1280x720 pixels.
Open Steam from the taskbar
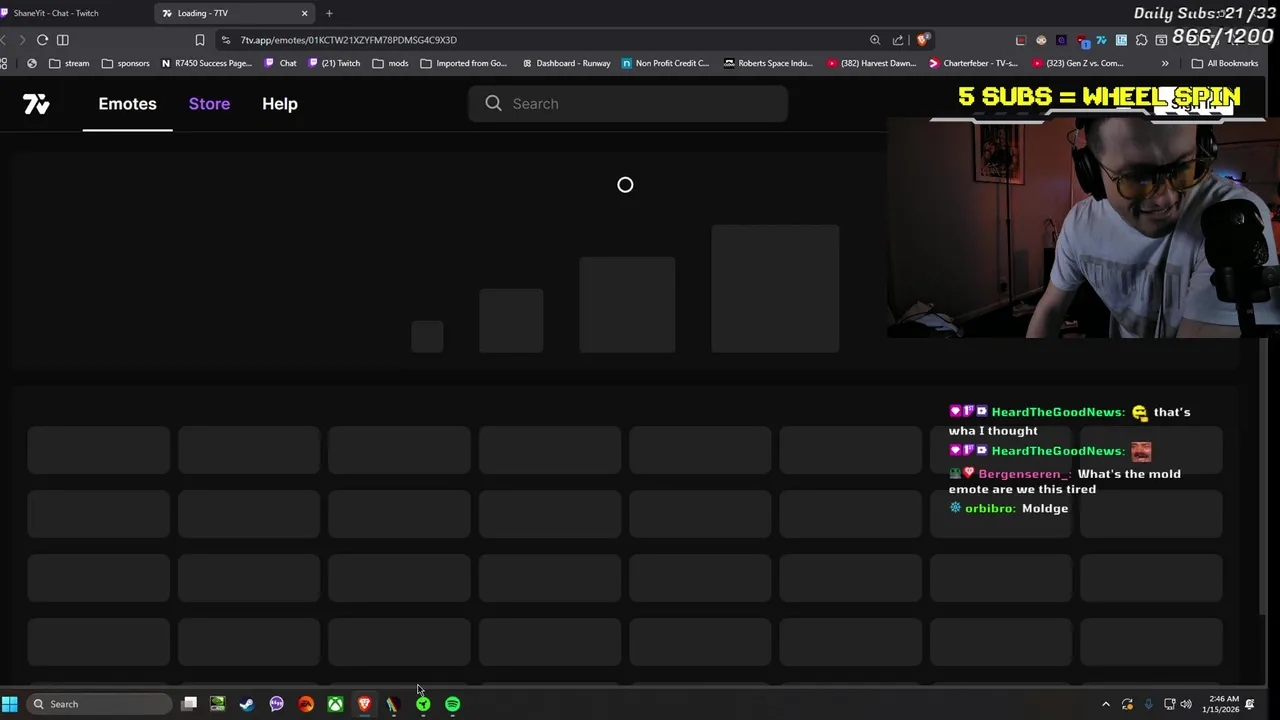pyautogui.click(x=247, y=704)
